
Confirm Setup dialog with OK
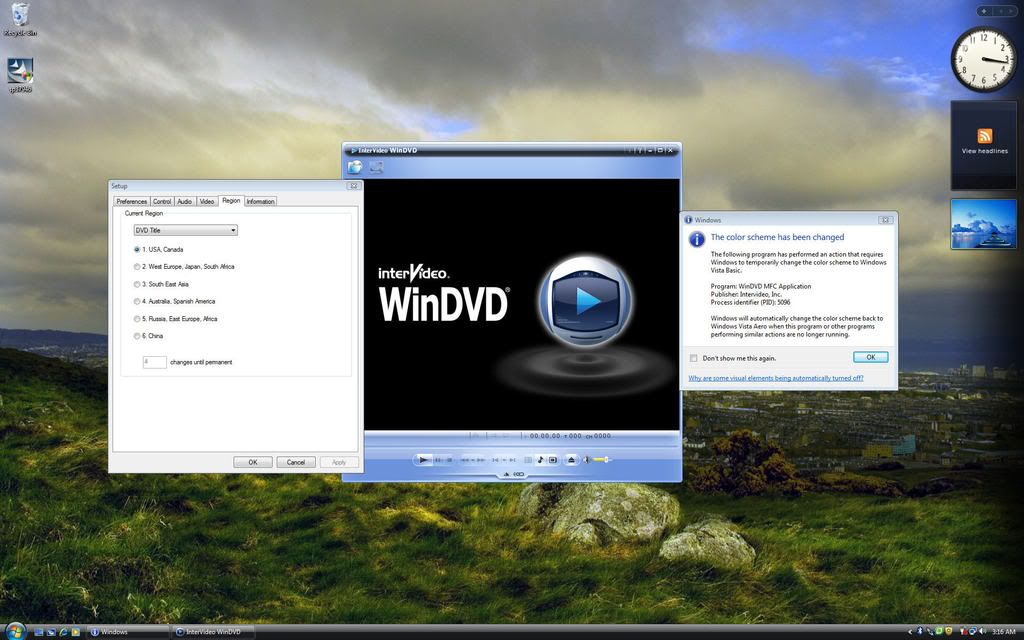click(253, 462)
